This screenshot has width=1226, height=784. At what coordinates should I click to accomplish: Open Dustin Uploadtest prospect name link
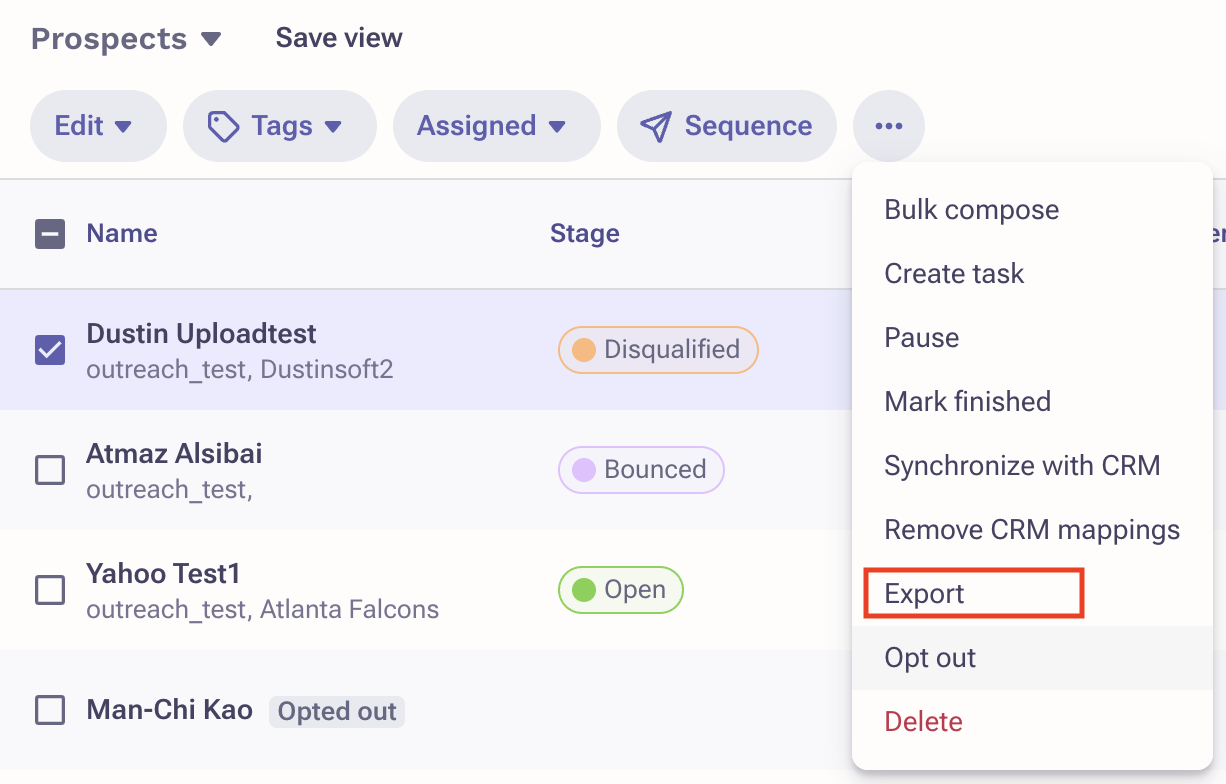[x=202, y=334]
